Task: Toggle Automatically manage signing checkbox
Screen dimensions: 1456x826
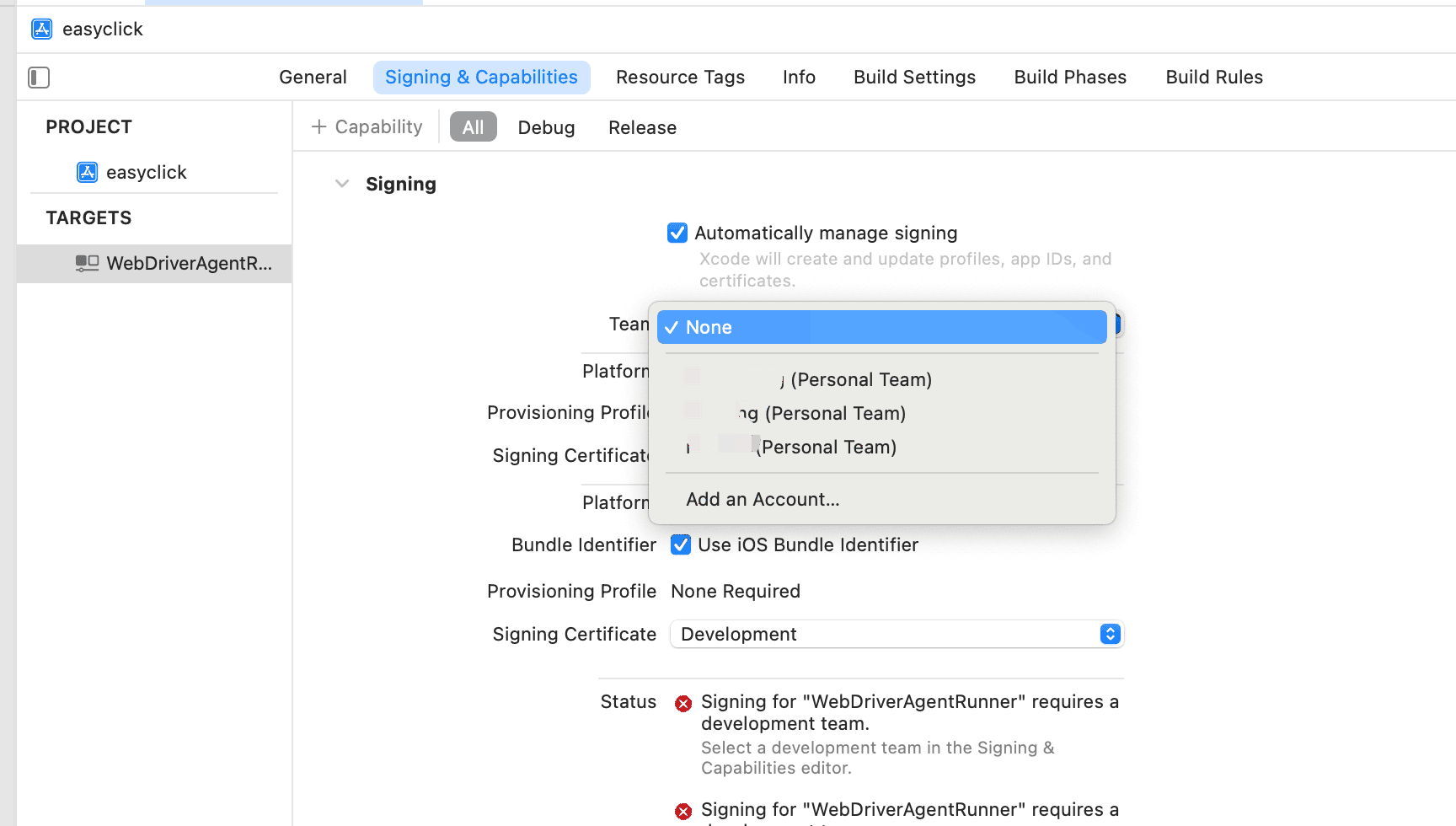Action: click(x=677, y=233)
